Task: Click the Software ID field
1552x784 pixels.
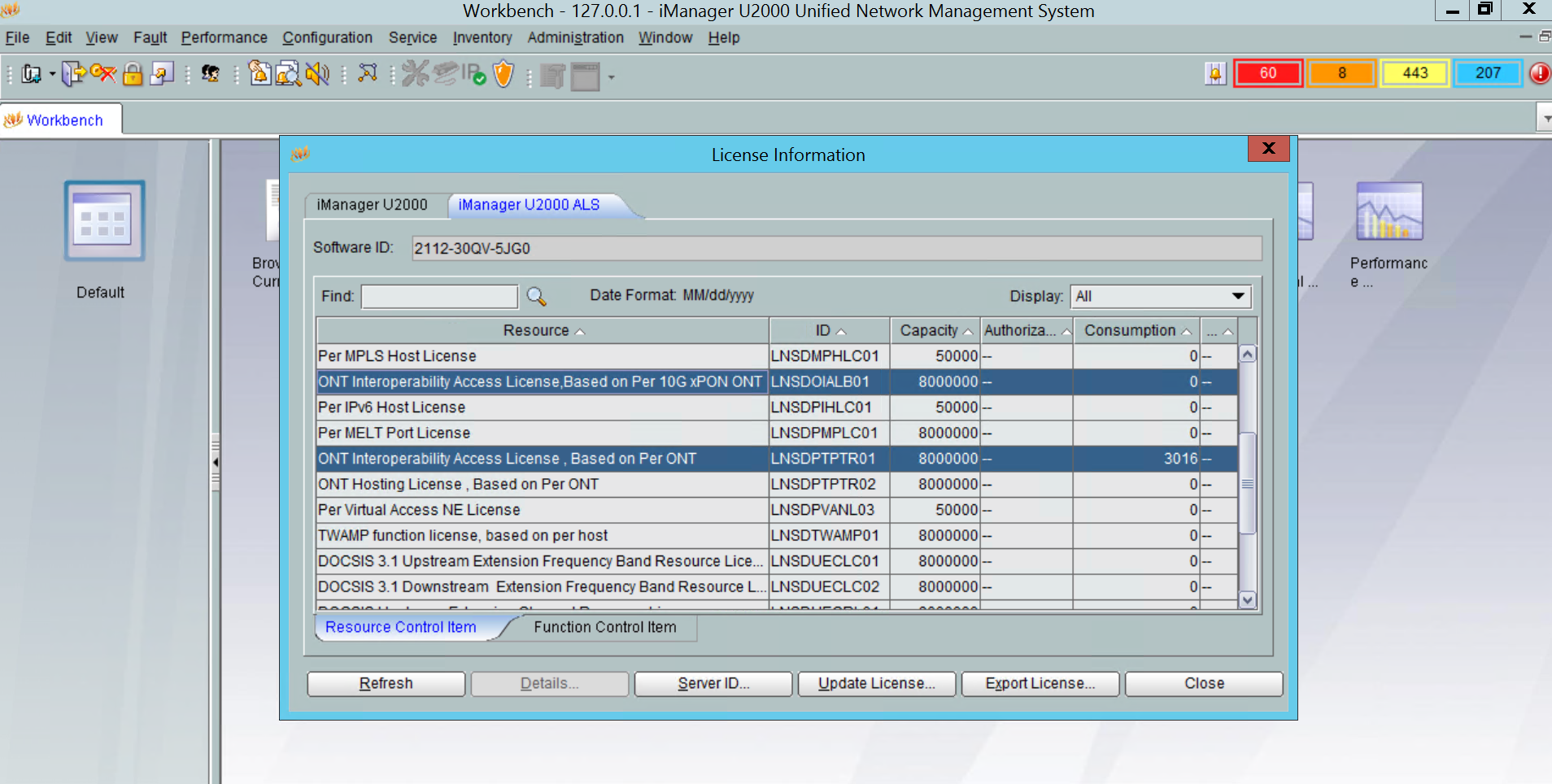Action: coord(836,248)
